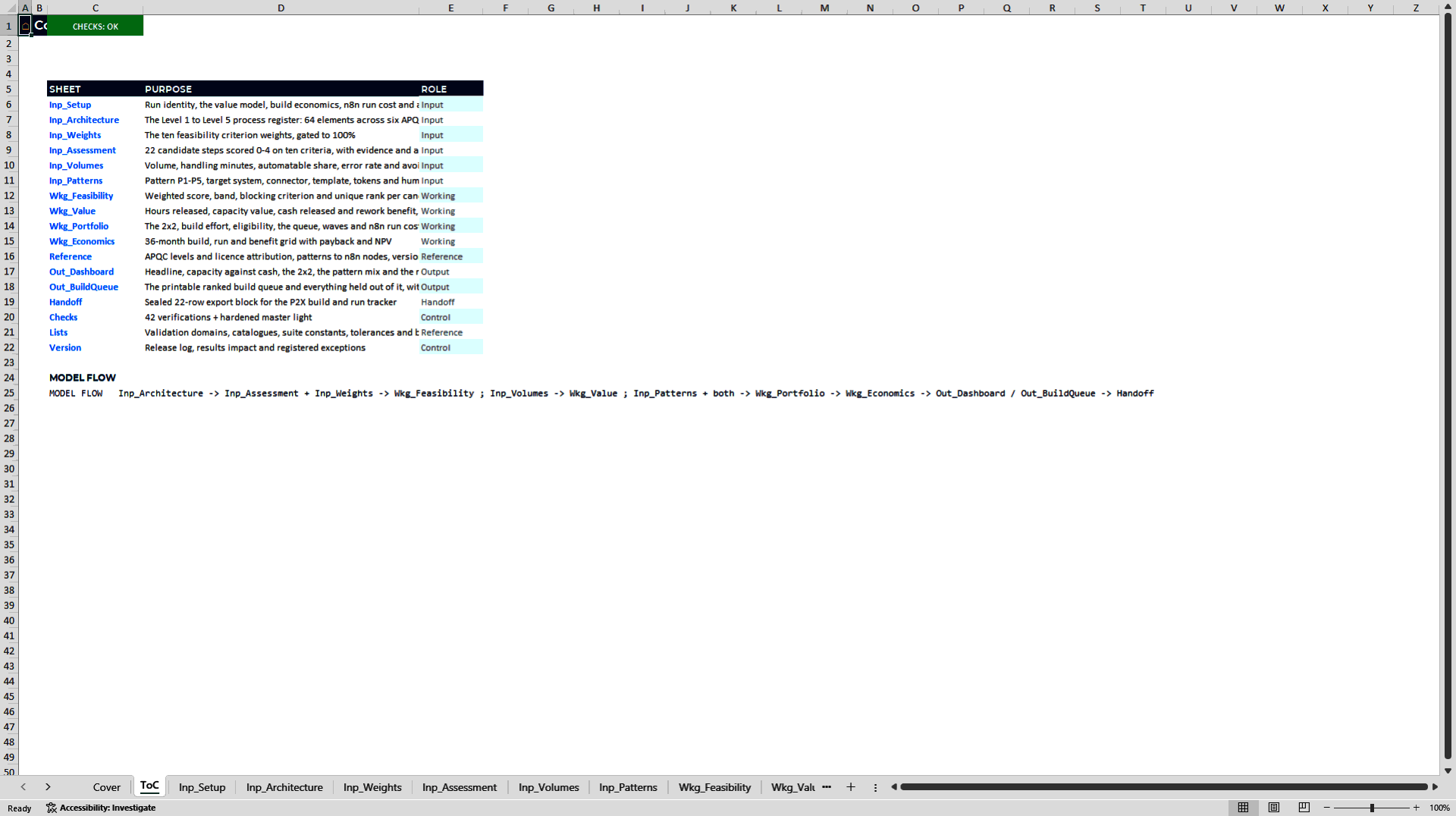Select '42 verifications + hardened master light' cell

point(281,317)
